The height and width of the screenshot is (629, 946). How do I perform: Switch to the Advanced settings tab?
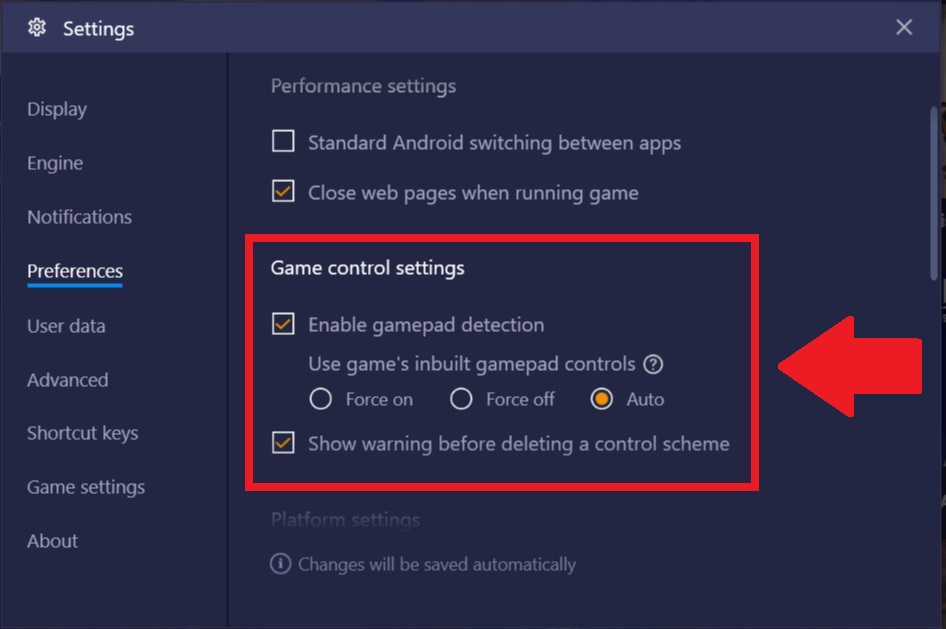[68, 380]
